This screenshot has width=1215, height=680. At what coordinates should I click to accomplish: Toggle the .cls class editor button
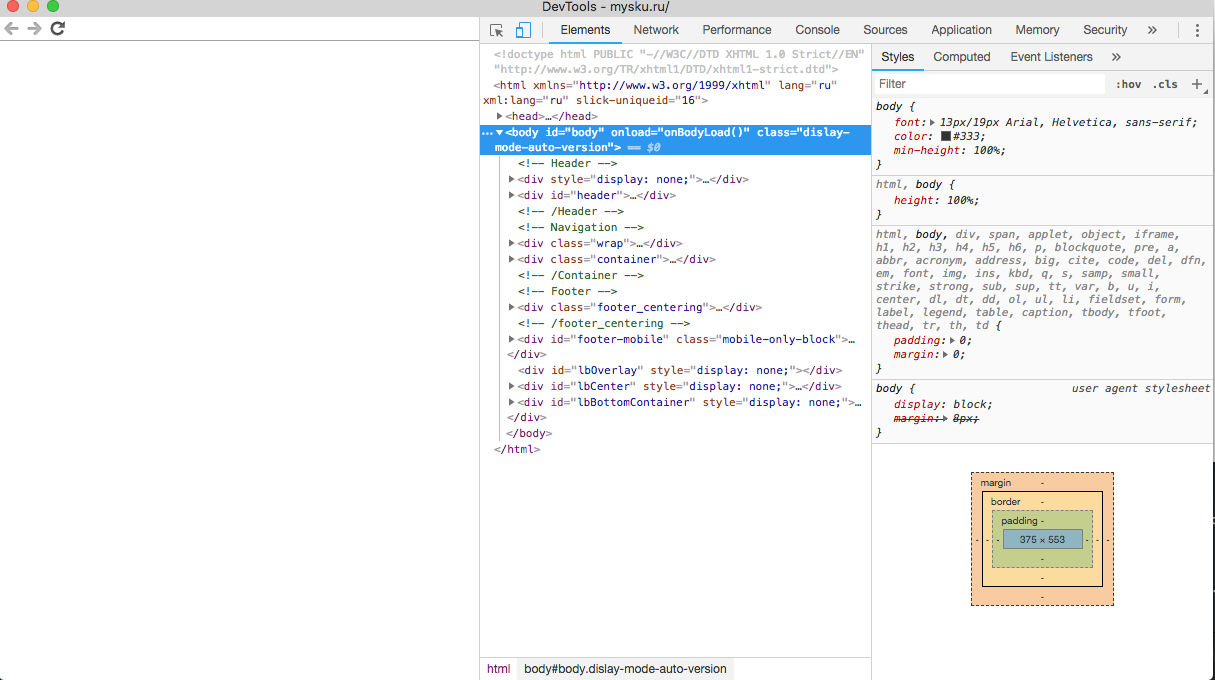(1165, 84)
